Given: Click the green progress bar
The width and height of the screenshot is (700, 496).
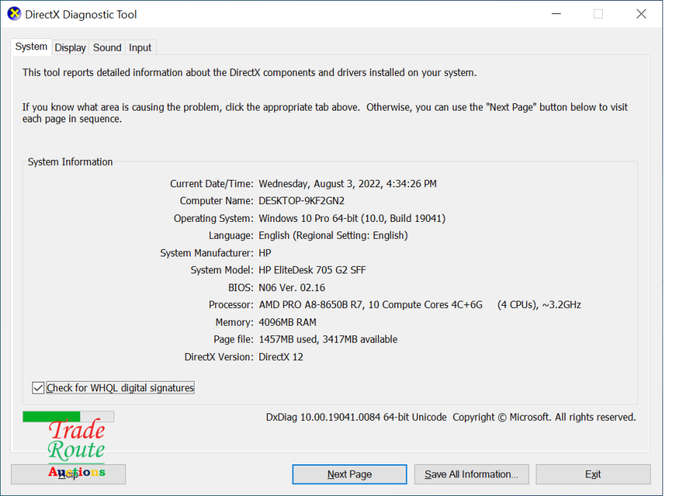Looking at the screenshot, I should pyautogui.click(x=69, y=417).
